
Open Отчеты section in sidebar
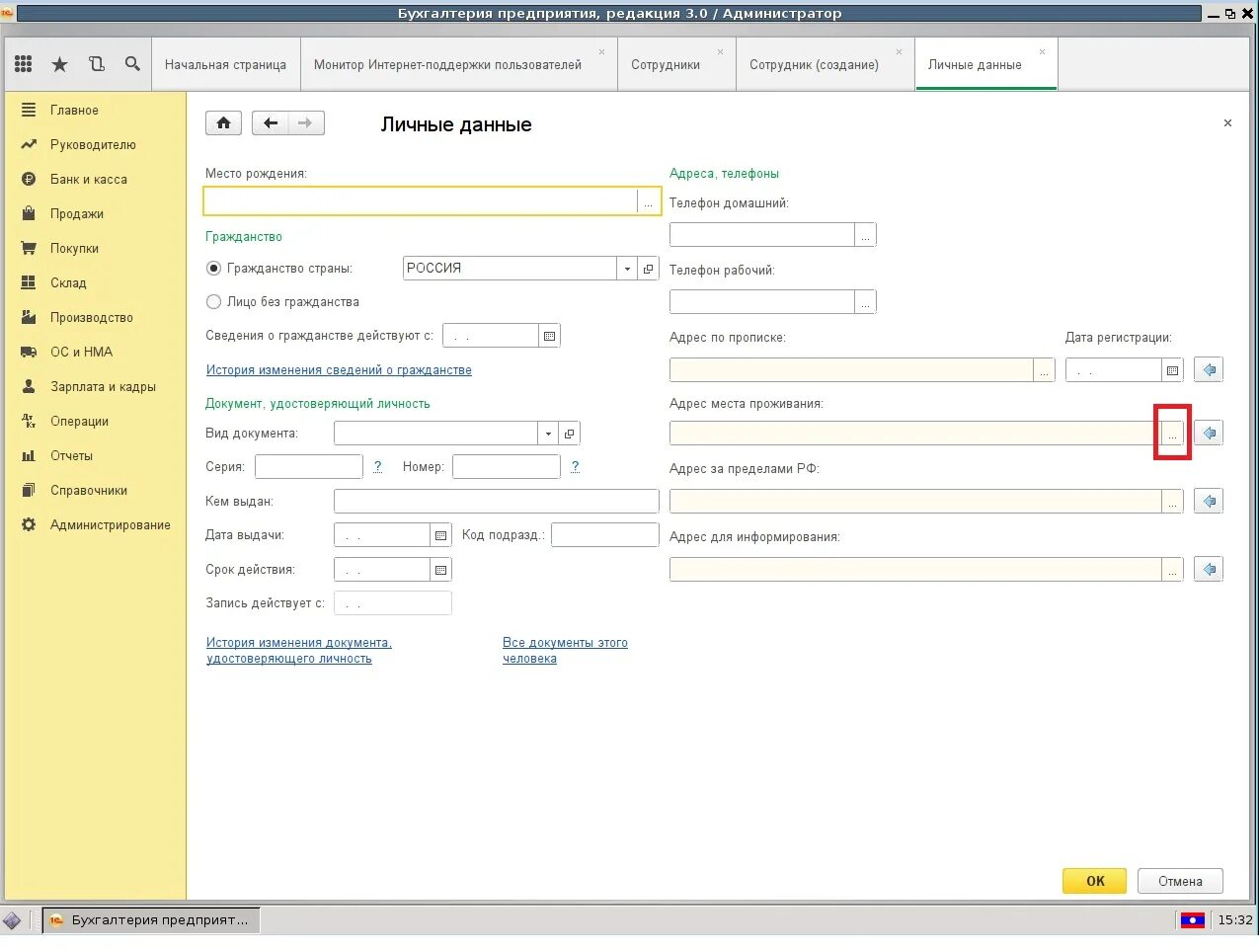[95, 455]
